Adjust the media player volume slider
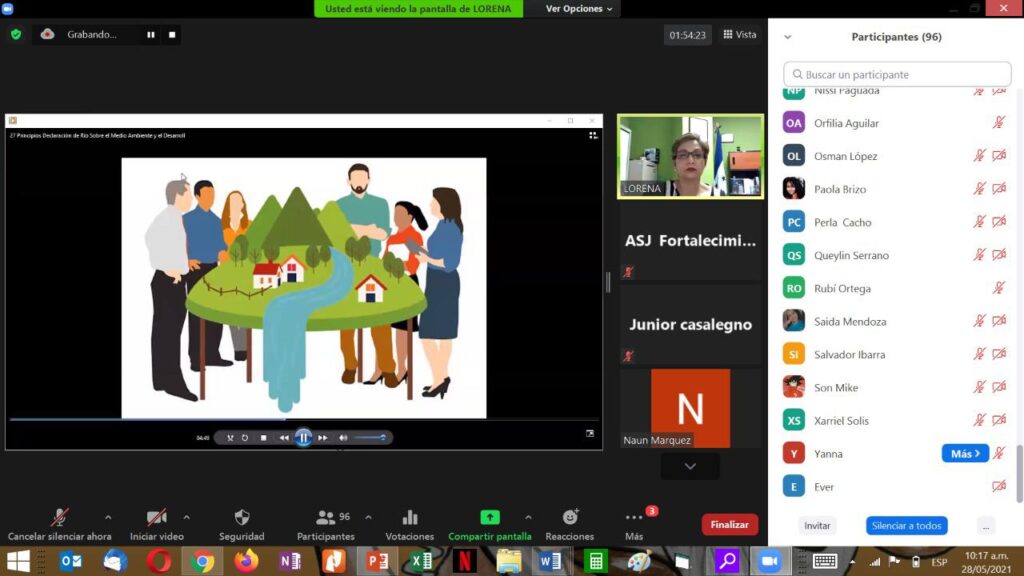The image size is (1024, 576). click(x=369, y=437)
